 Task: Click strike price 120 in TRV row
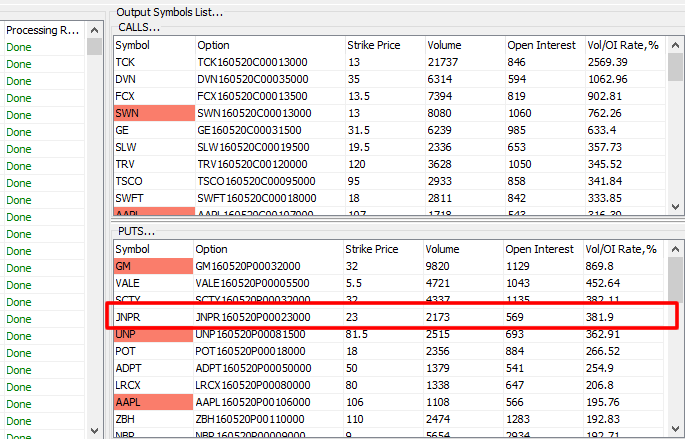point(355,164)
